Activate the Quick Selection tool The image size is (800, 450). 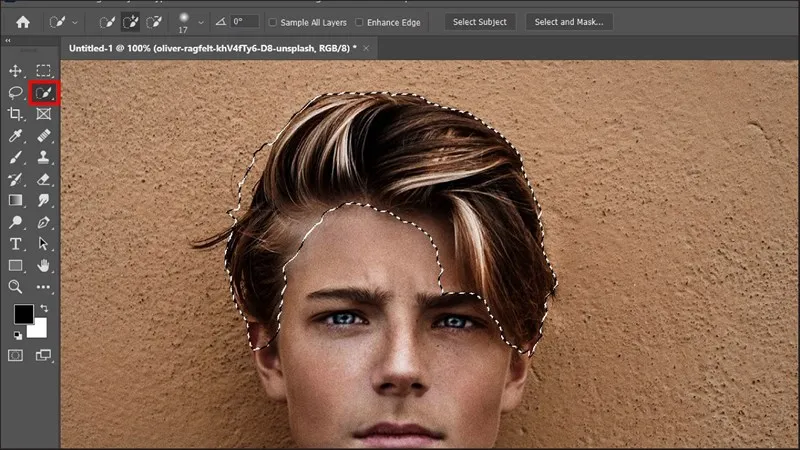pyautogui.click(x=44, y=93)
